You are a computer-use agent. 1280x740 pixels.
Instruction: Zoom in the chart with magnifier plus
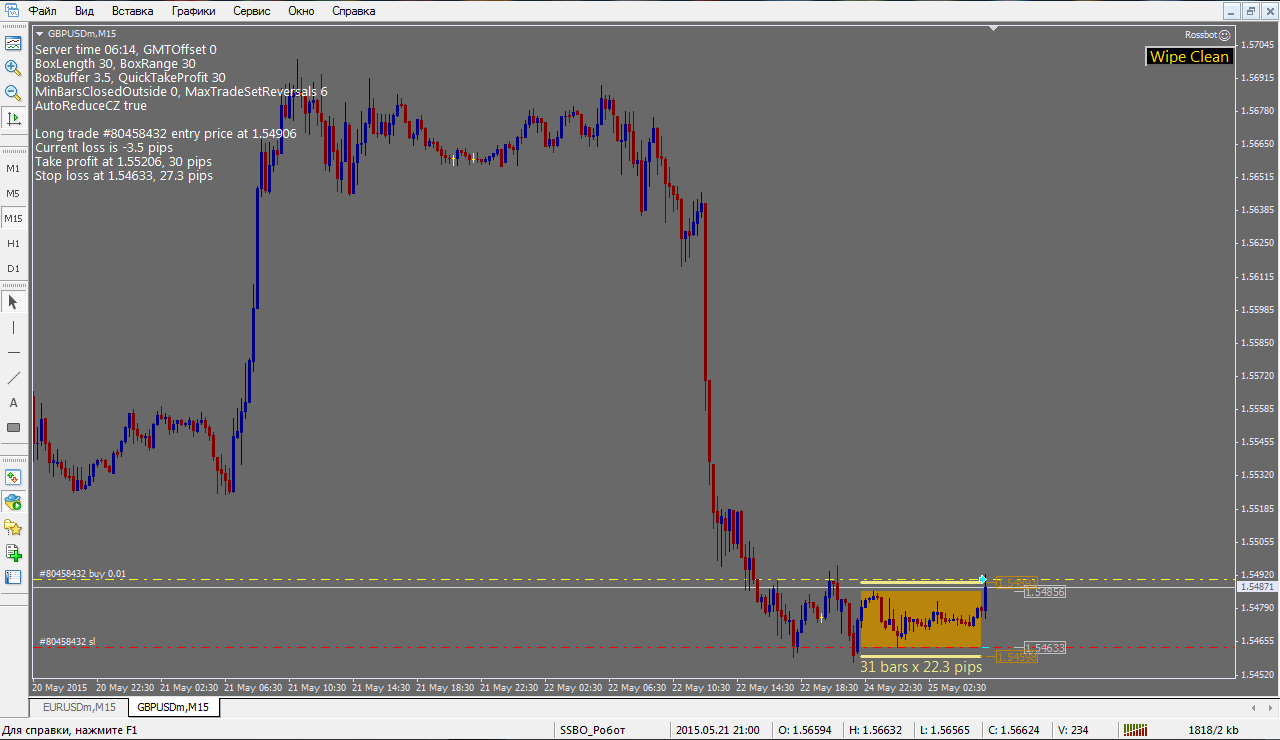[x=13, y=68]
